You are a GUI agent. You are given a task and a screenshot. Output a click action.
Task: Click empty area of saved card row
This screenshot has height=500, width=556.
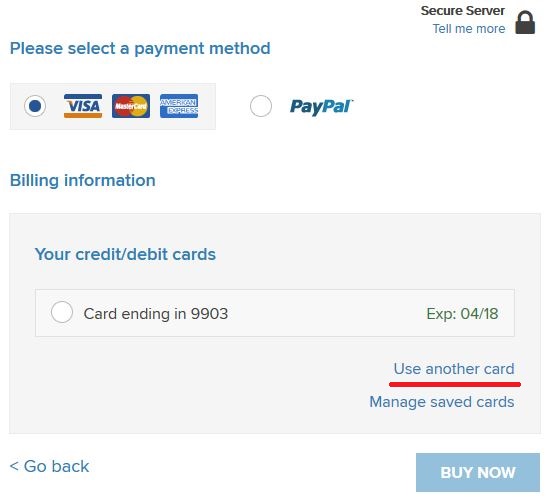pos(326,313)
